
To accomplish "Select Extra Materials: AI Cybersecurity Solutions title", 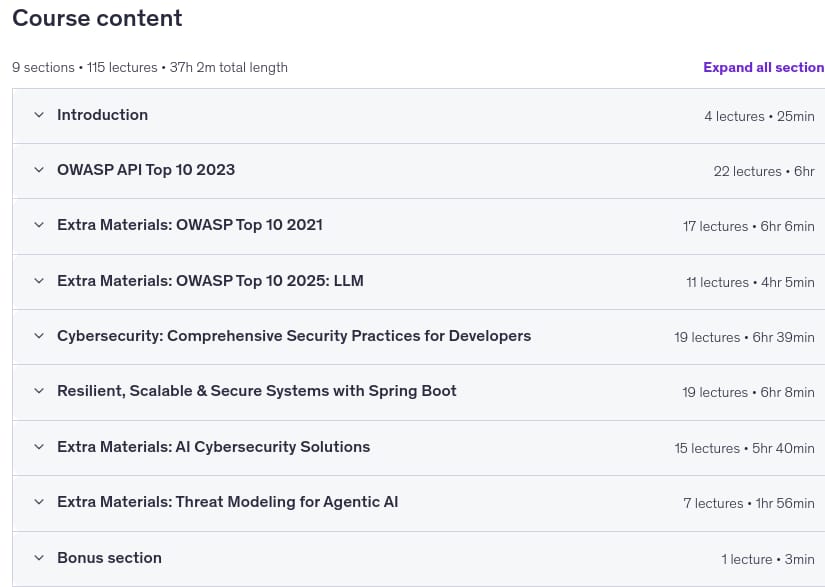I will coord(214,447).
